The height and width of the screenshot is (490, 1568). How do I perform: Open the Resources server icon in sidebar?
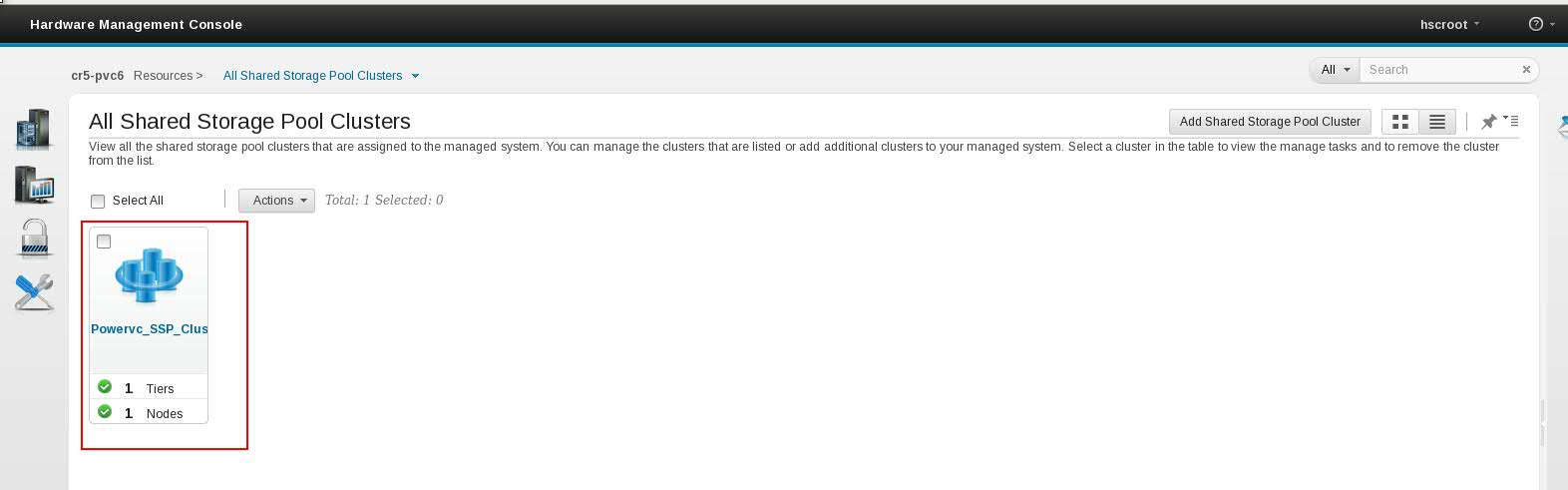point(33,129)
